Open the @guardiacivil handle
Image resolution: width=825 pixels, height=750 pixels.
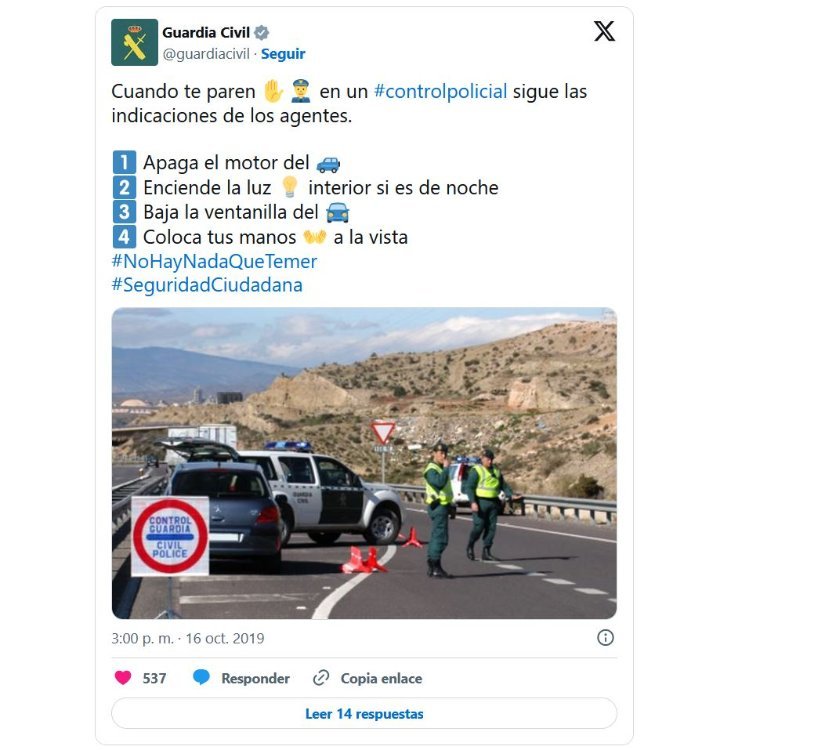pyautogui.click(x=206, y=54)
